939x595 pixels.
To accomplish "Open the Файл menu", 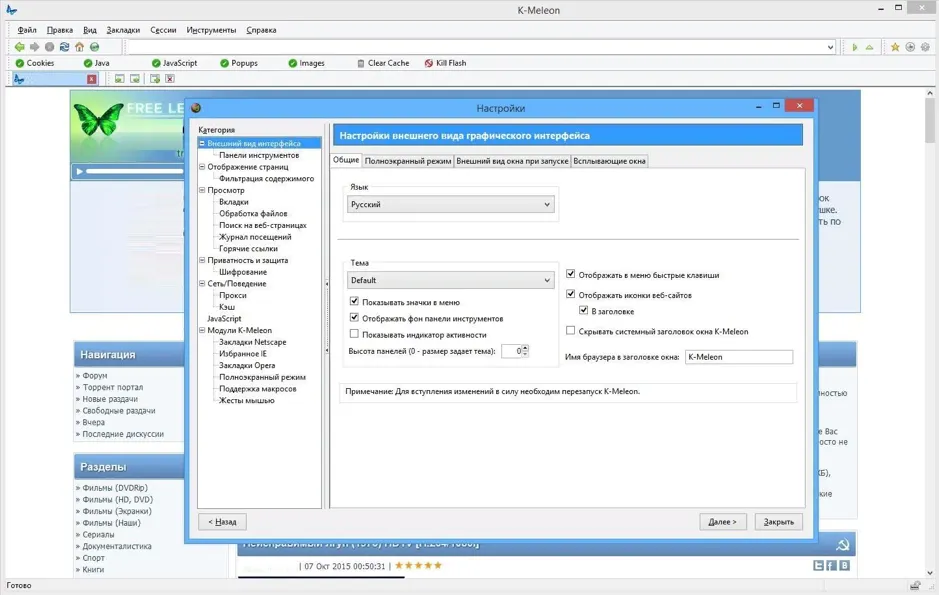I will (27, 30).
